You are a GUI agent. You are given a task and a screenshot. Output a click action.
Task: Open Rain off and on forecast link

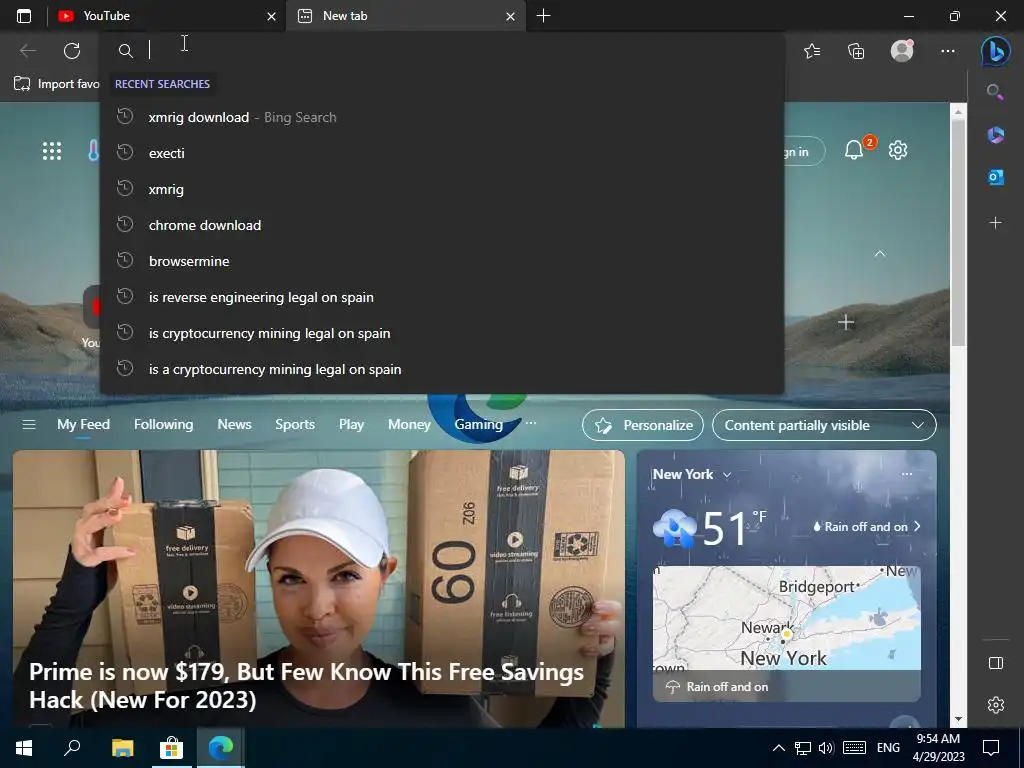click(x=867, y=526)
